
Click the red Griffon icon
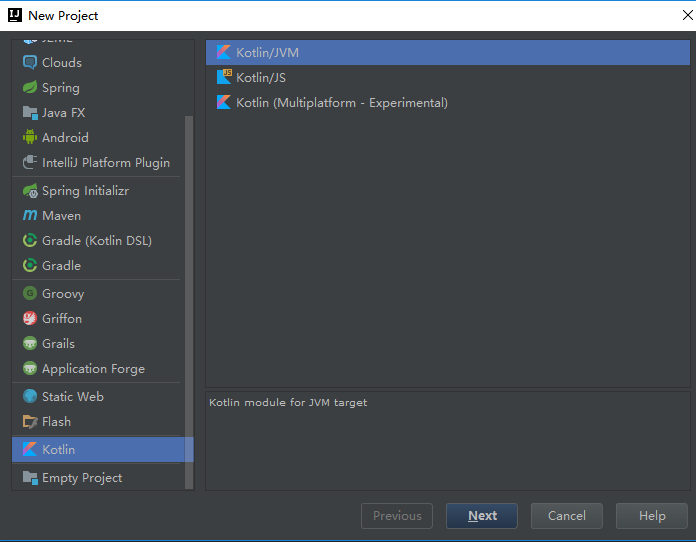coord(30,318)
